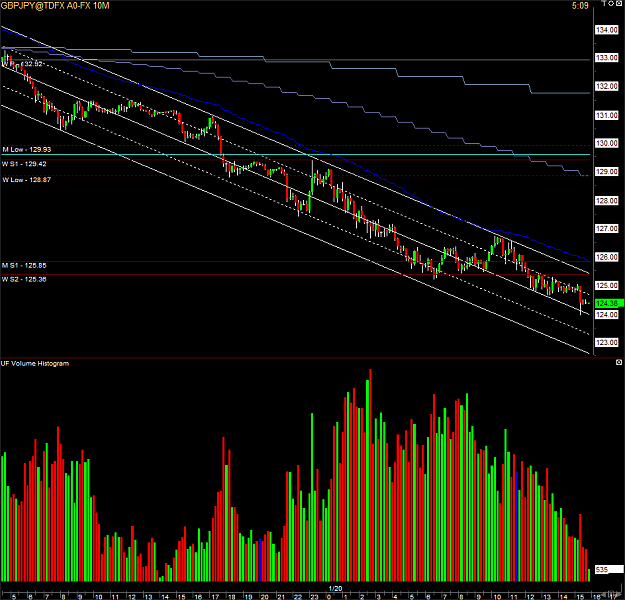This screenshot has height=600, width=625.
Task: Click the 23 hour tick on time axis
Action: 314,597
